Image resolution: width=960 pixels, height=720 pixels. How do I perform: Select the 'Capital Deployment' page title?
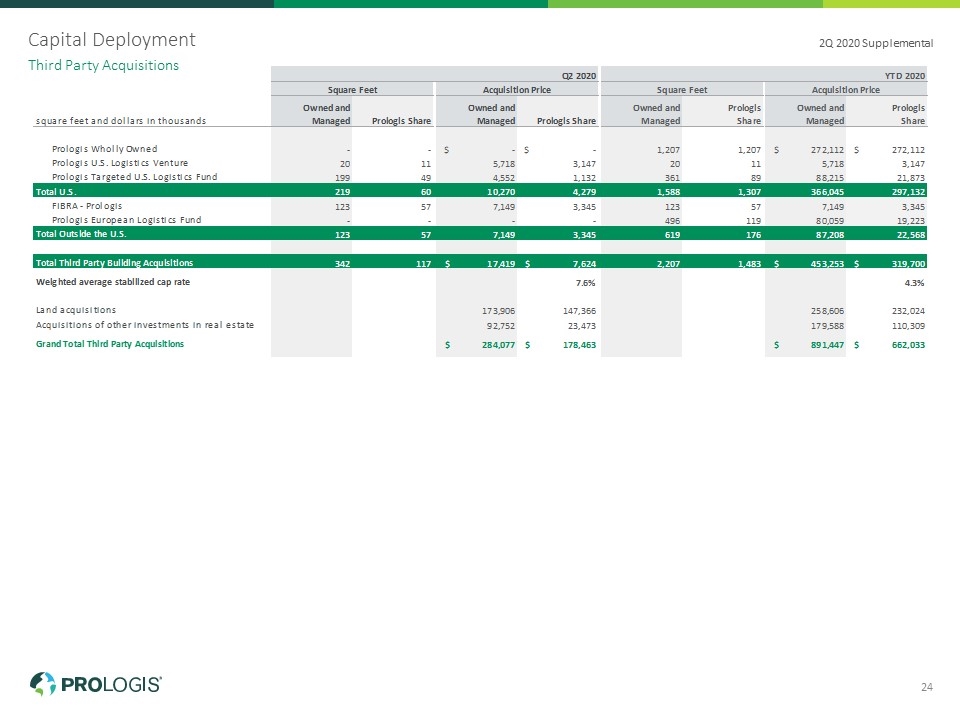coord(112,40)
